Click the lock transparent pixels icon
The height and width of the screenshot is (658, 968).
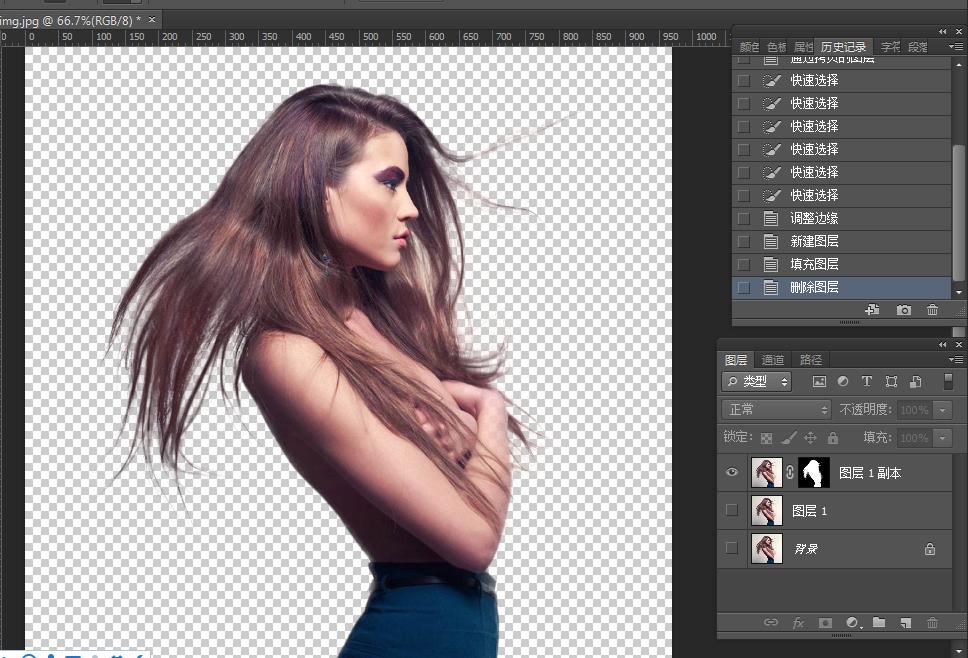pos(766,438)
